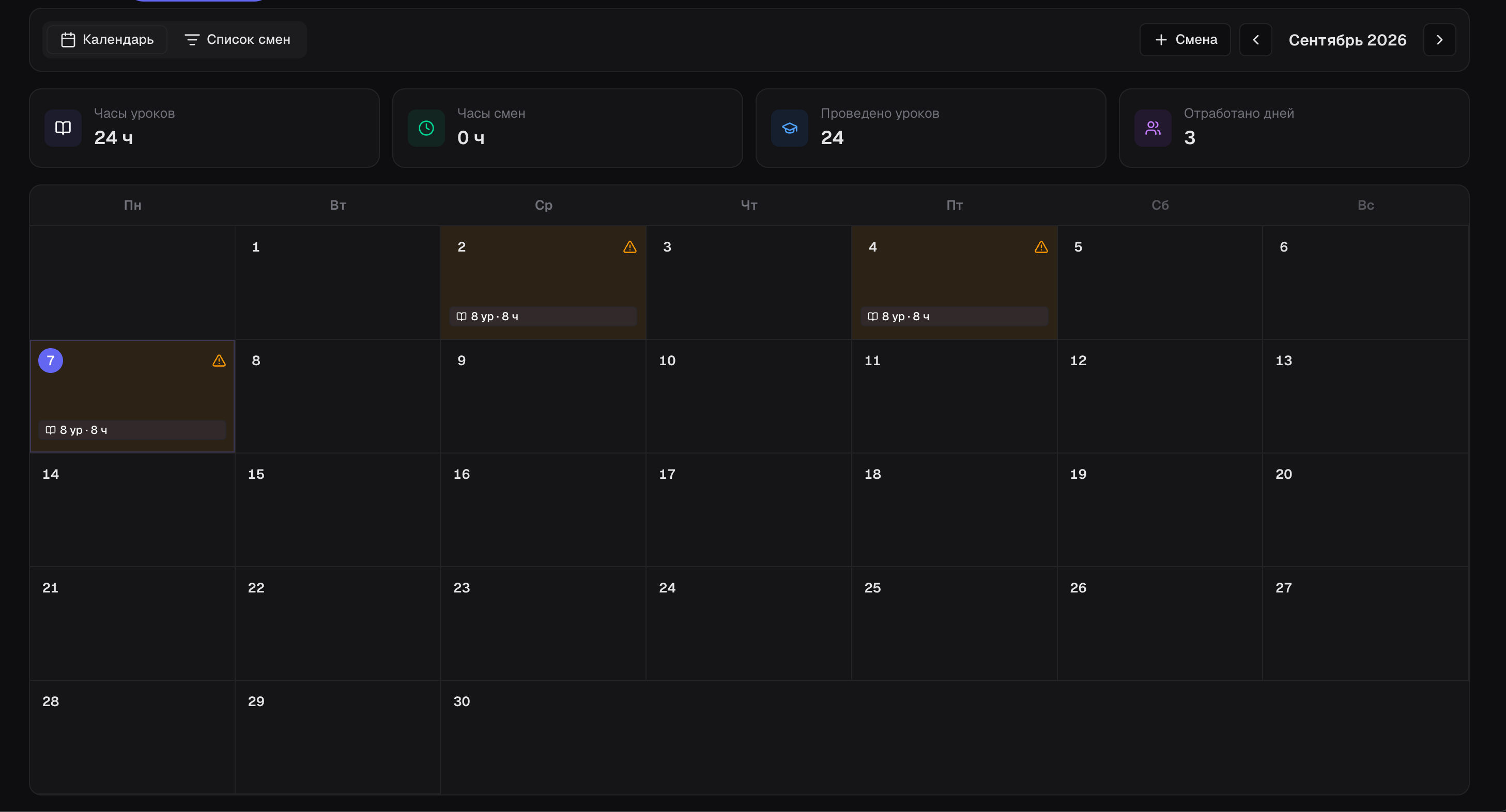Select day 28 in the calendar
1506x812 pixels.
point(132,737)
